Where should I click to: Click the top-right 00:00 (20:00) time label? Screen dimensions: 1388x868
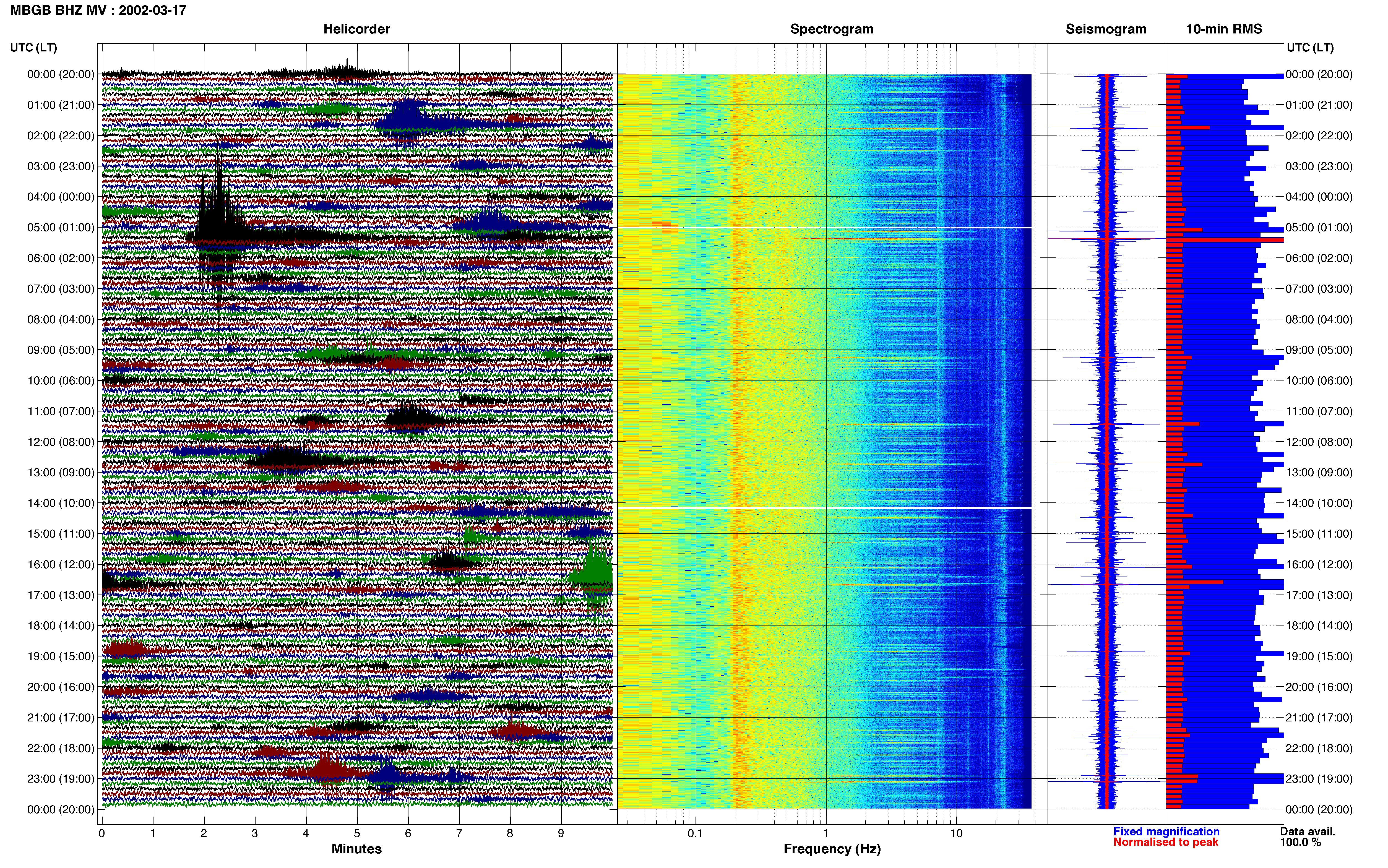pyautogui.click(x=1319, y=74)
